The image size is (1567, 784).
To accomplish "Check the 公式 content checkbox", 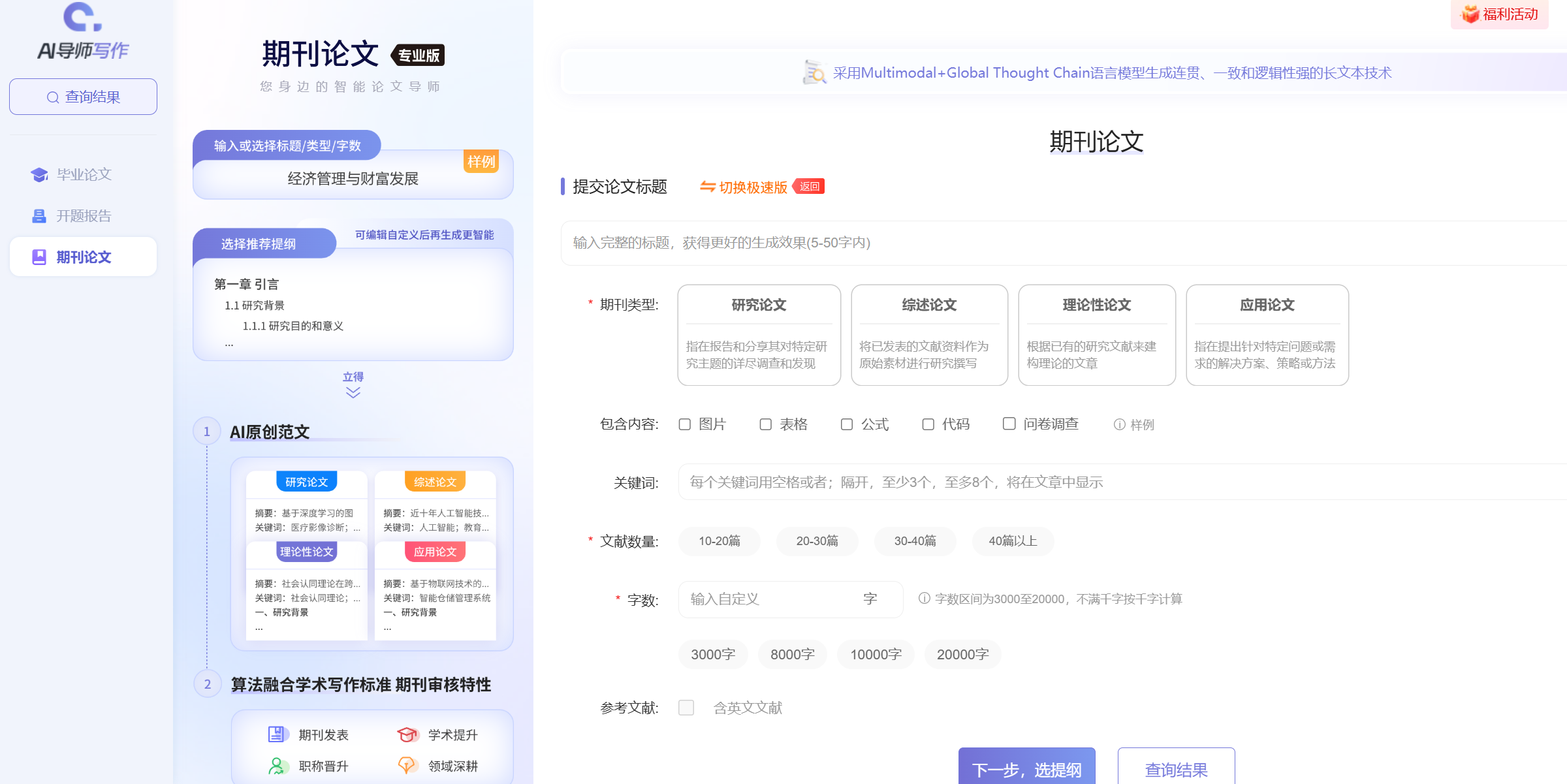I will click(x=847, y=424).
